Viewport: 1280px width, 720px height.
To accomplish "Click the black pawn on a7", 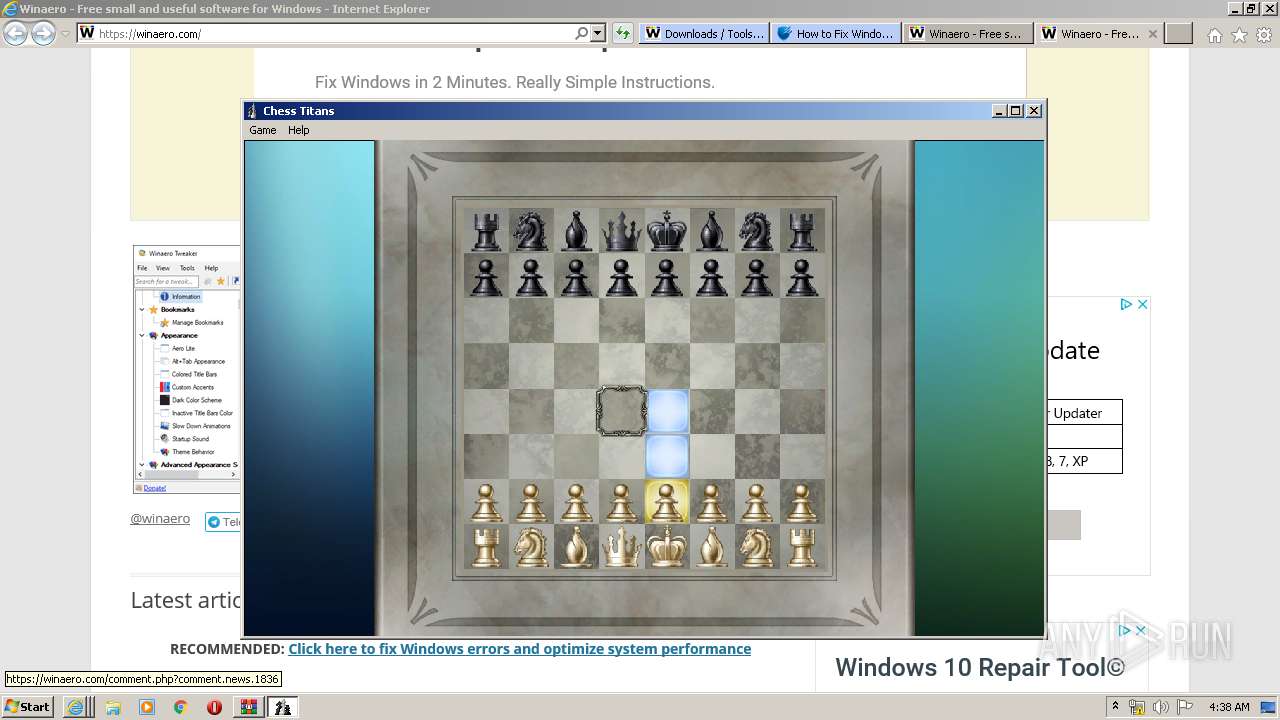I will point(487,276).
